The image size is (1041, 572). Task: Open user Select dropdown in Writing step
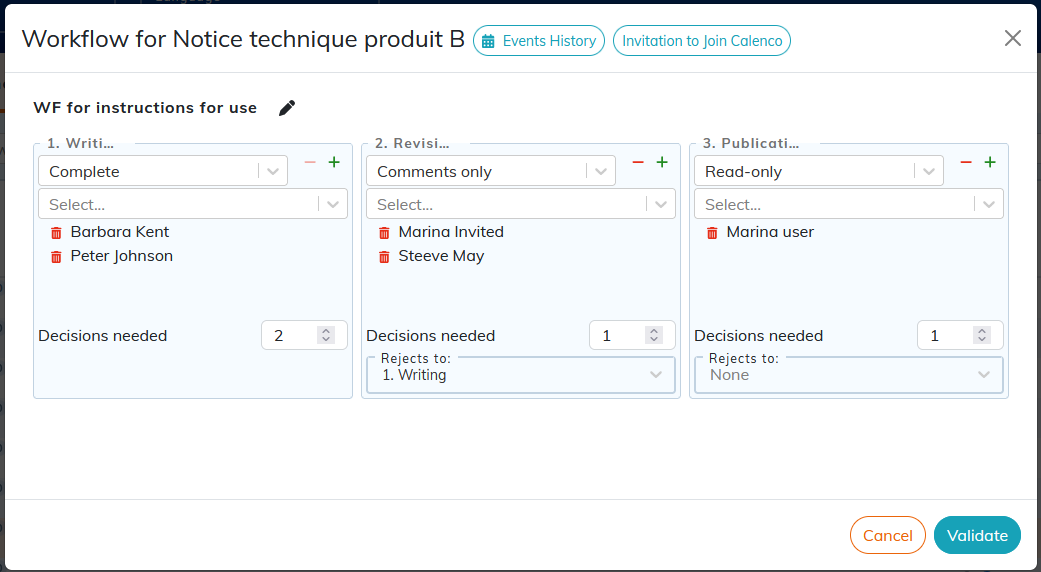(x=193, y=204)
